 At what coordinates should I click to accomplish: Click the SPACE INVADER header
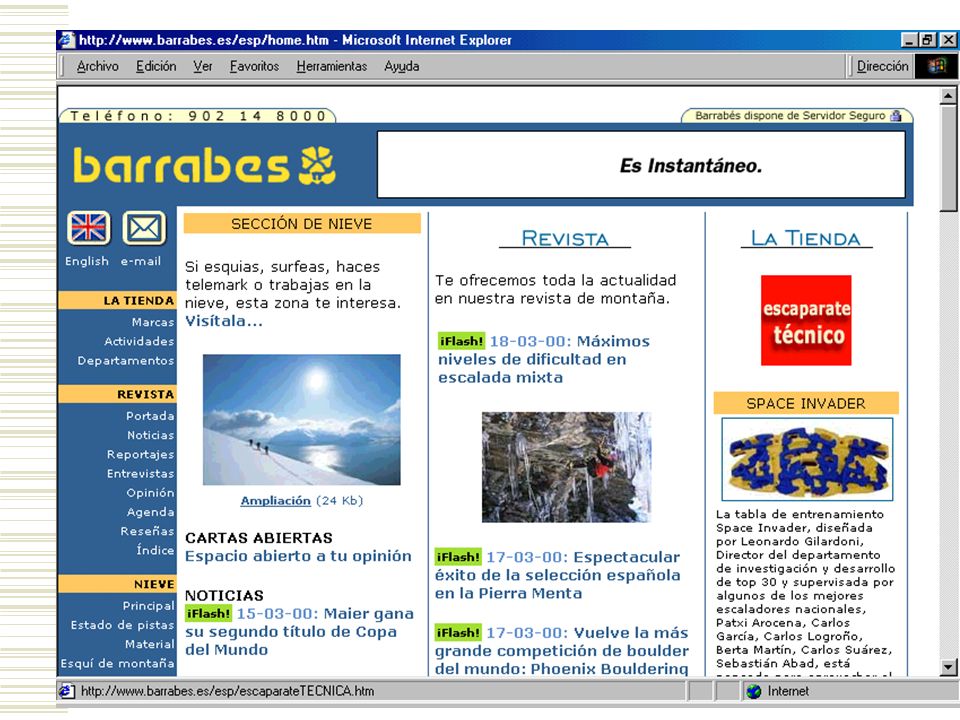(806, 403)
